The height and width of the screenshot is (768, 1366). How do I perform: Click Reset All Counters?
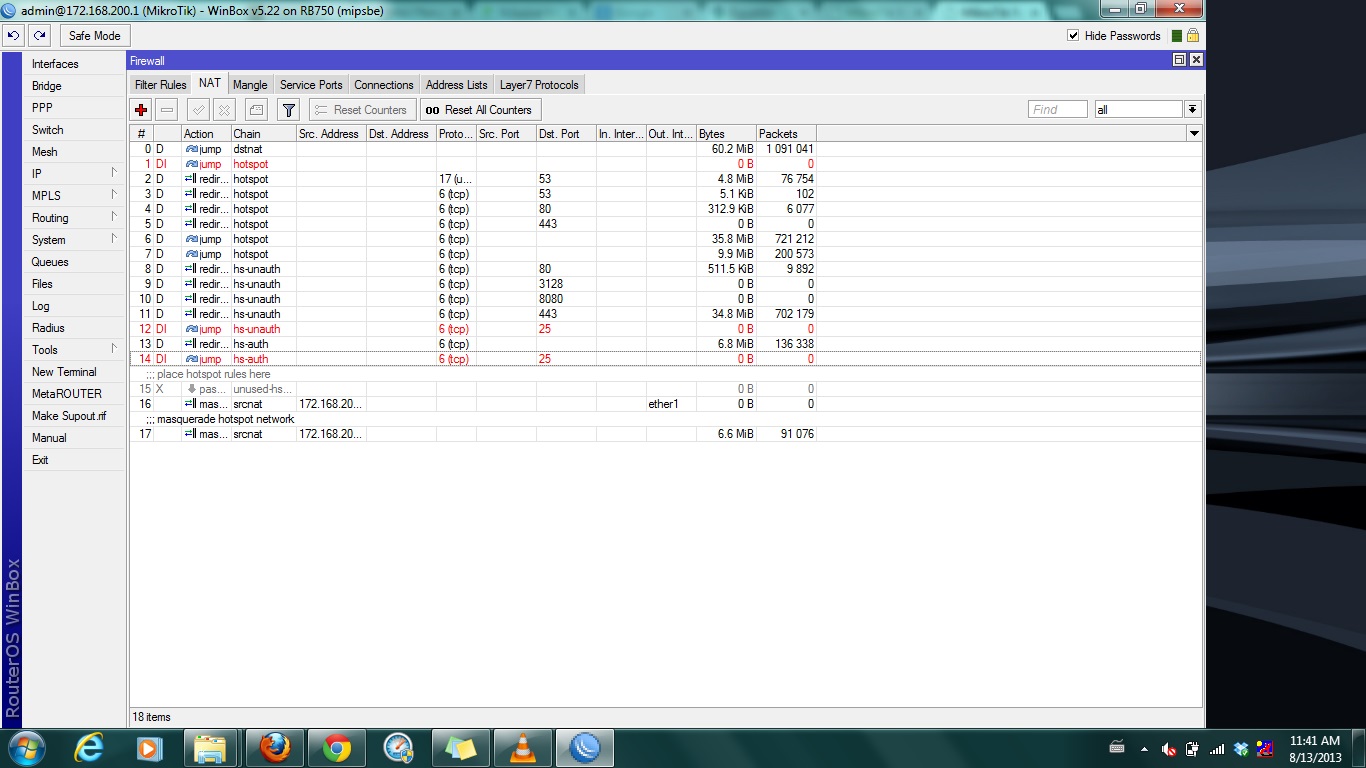click(480, 110)
